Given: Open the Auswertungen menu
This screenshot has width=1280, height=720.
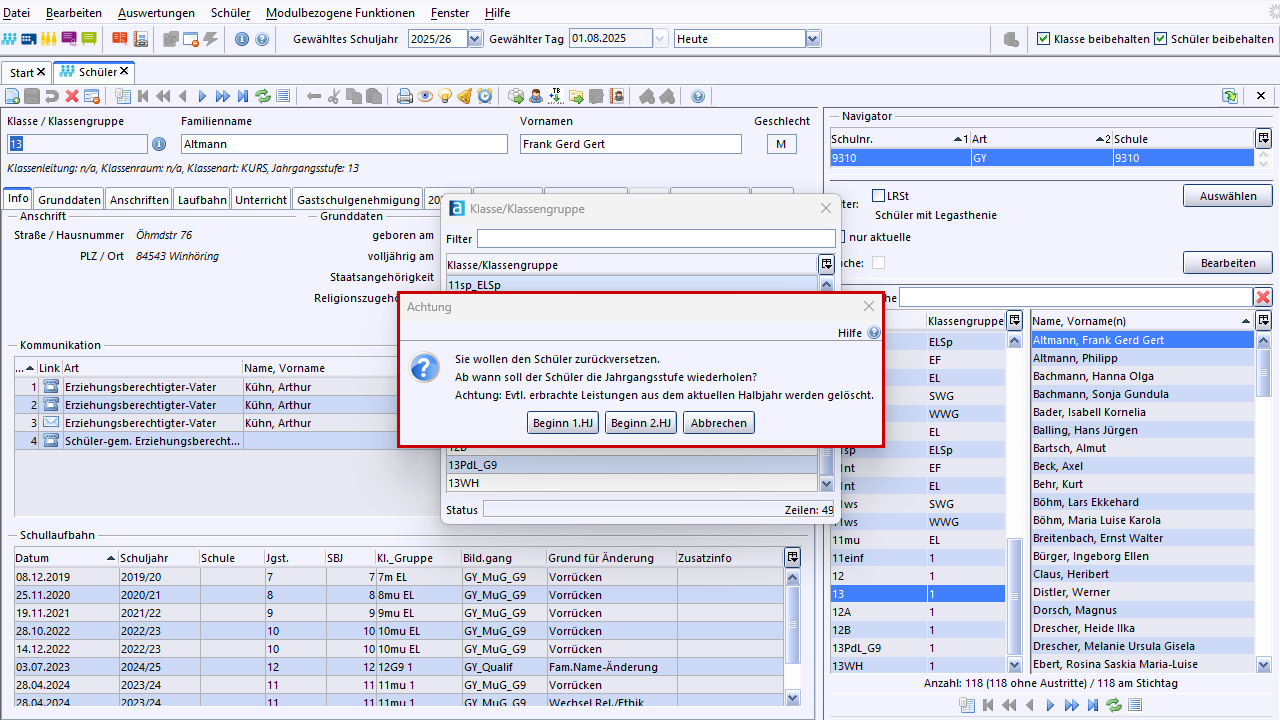Looking at the screenshot, I should click(156, 13).
